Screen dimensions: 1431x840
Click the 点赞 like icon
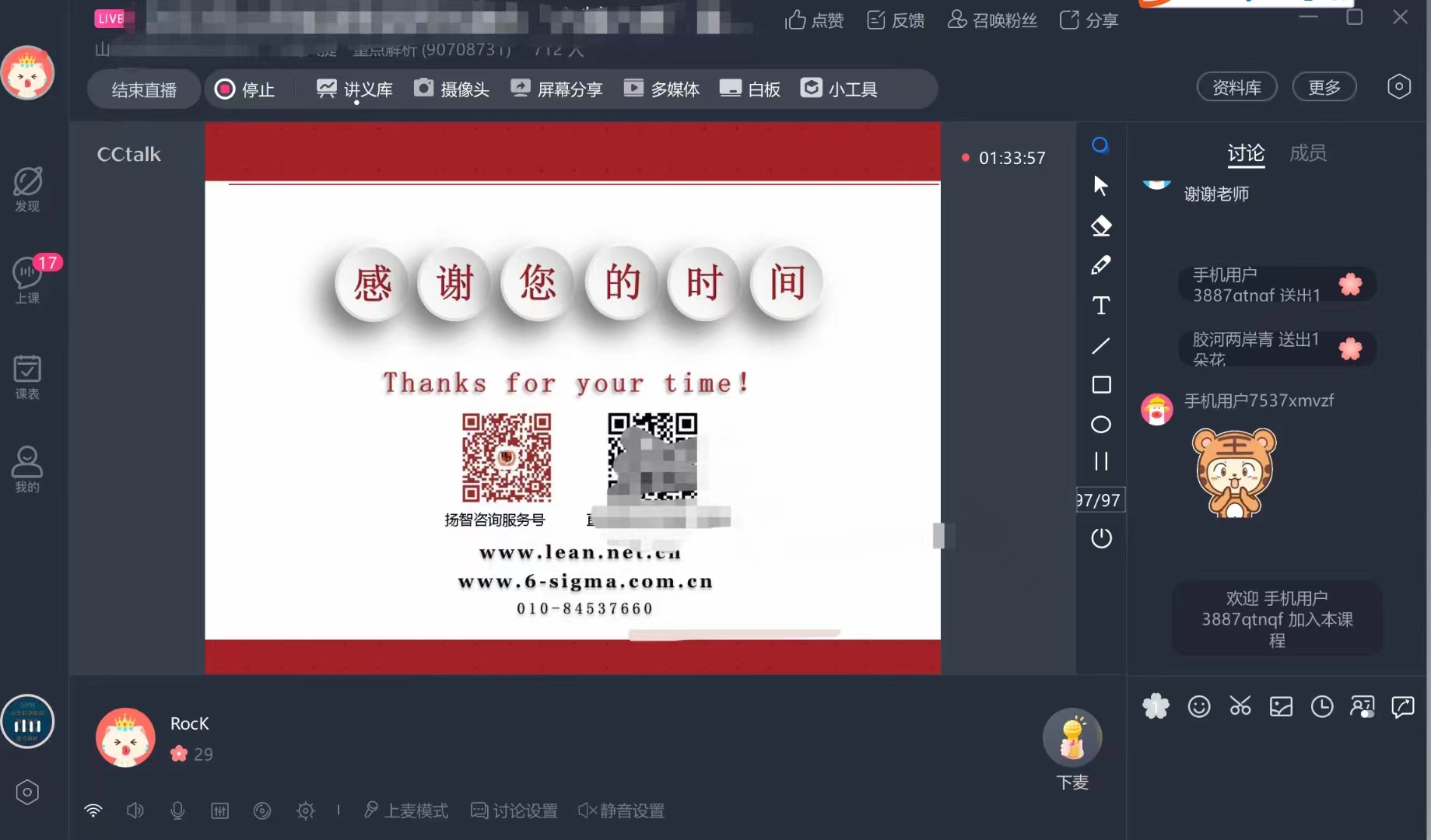coord(814,20)
